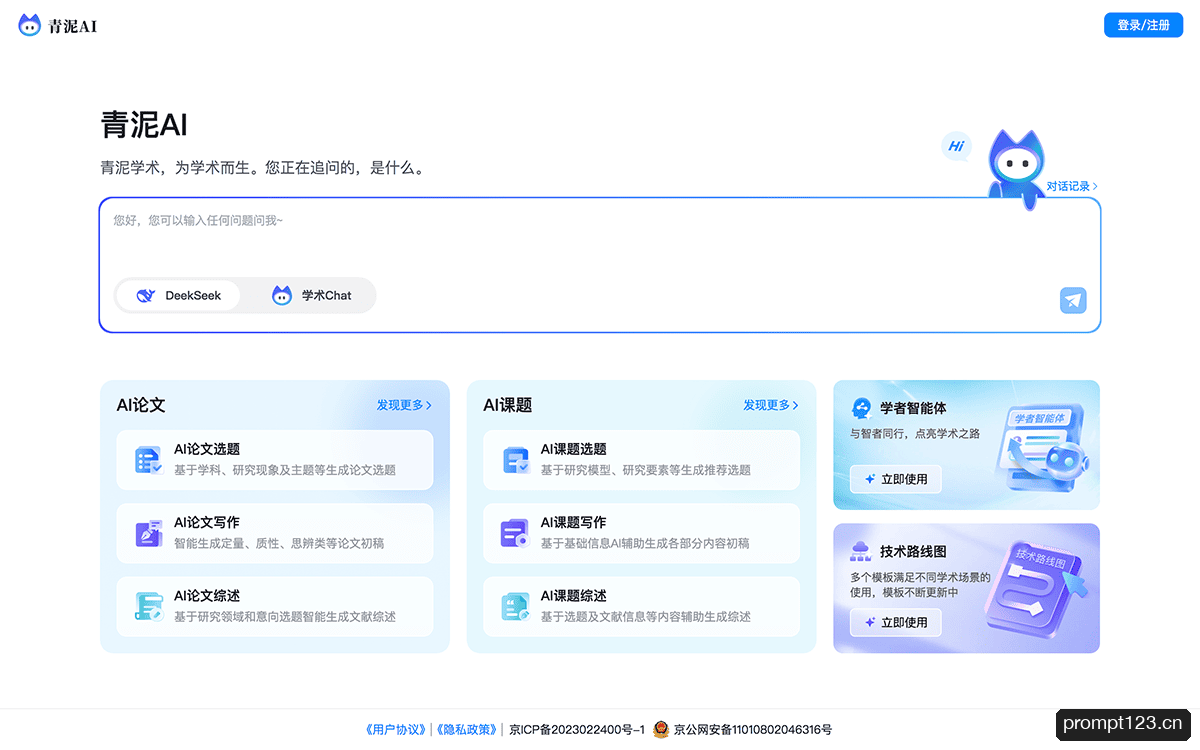Click sparkle icon in 学者智能体 立即使用
This screenshot has height=750, width=1200.
870,479
